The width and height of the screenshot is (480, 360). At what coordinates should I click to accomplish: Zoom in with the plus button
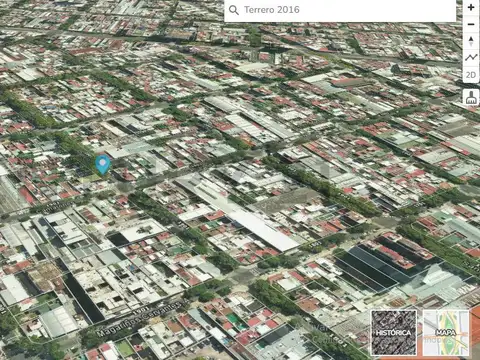[x=471, y=7]
